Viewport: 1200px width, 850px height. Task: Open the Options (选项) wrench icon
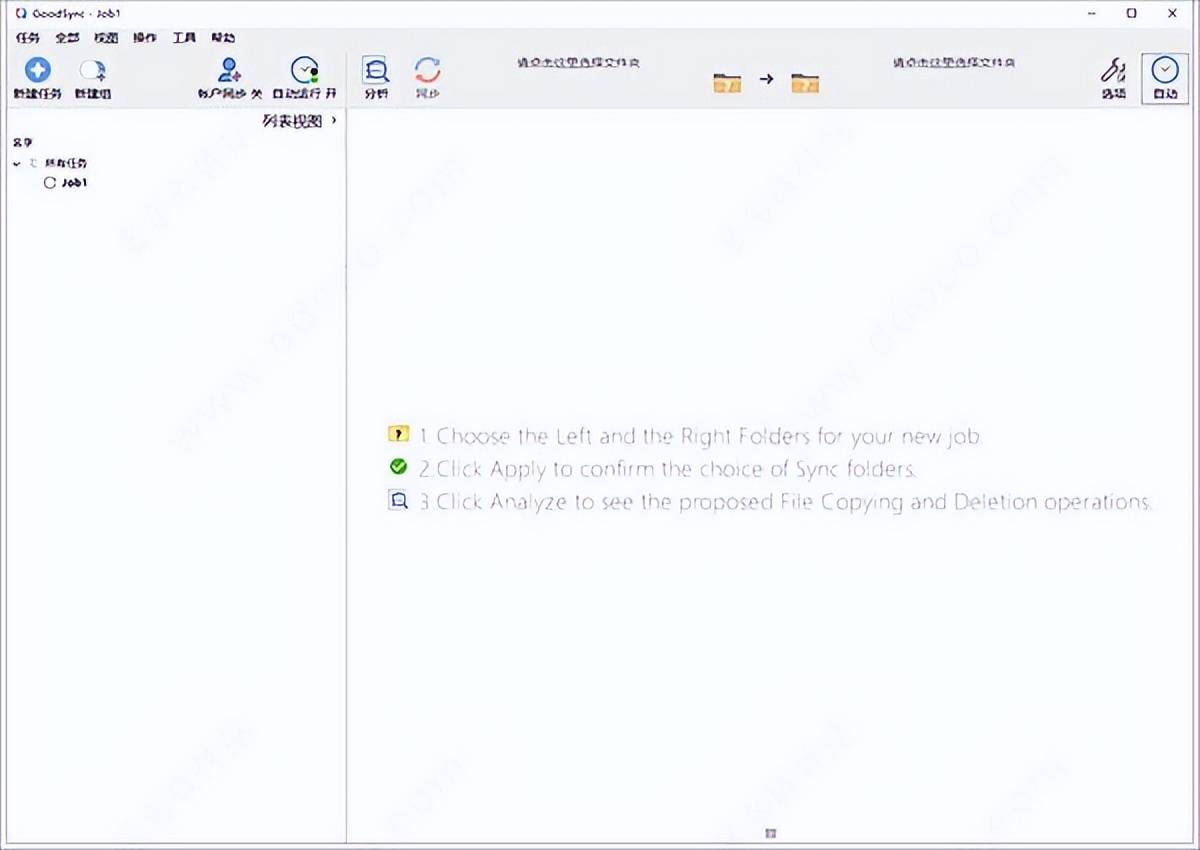click(1113, 71)
